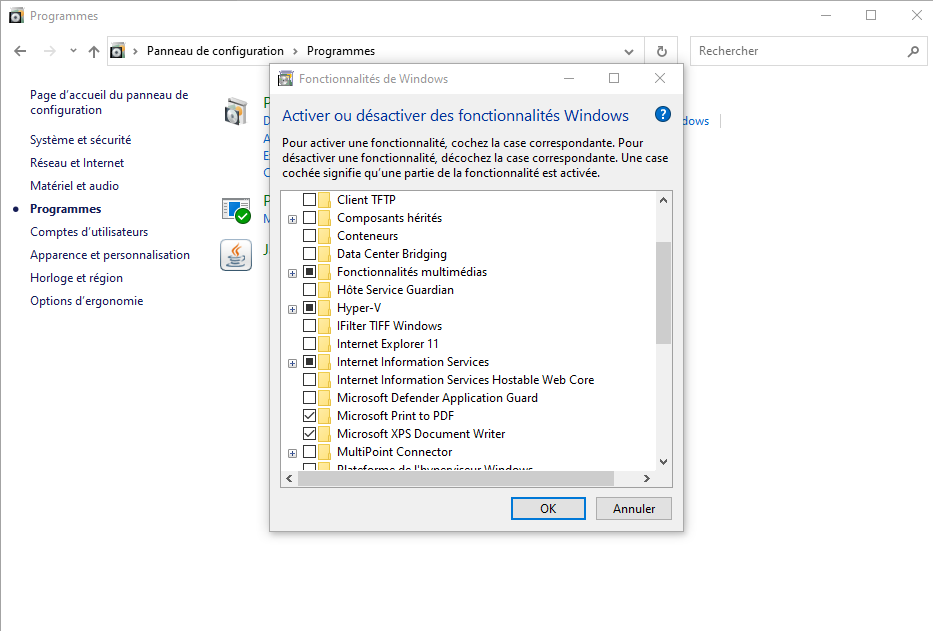Click into the Rechercher search field
This screenshot has height=631, width=933.
tap(798, 51)
